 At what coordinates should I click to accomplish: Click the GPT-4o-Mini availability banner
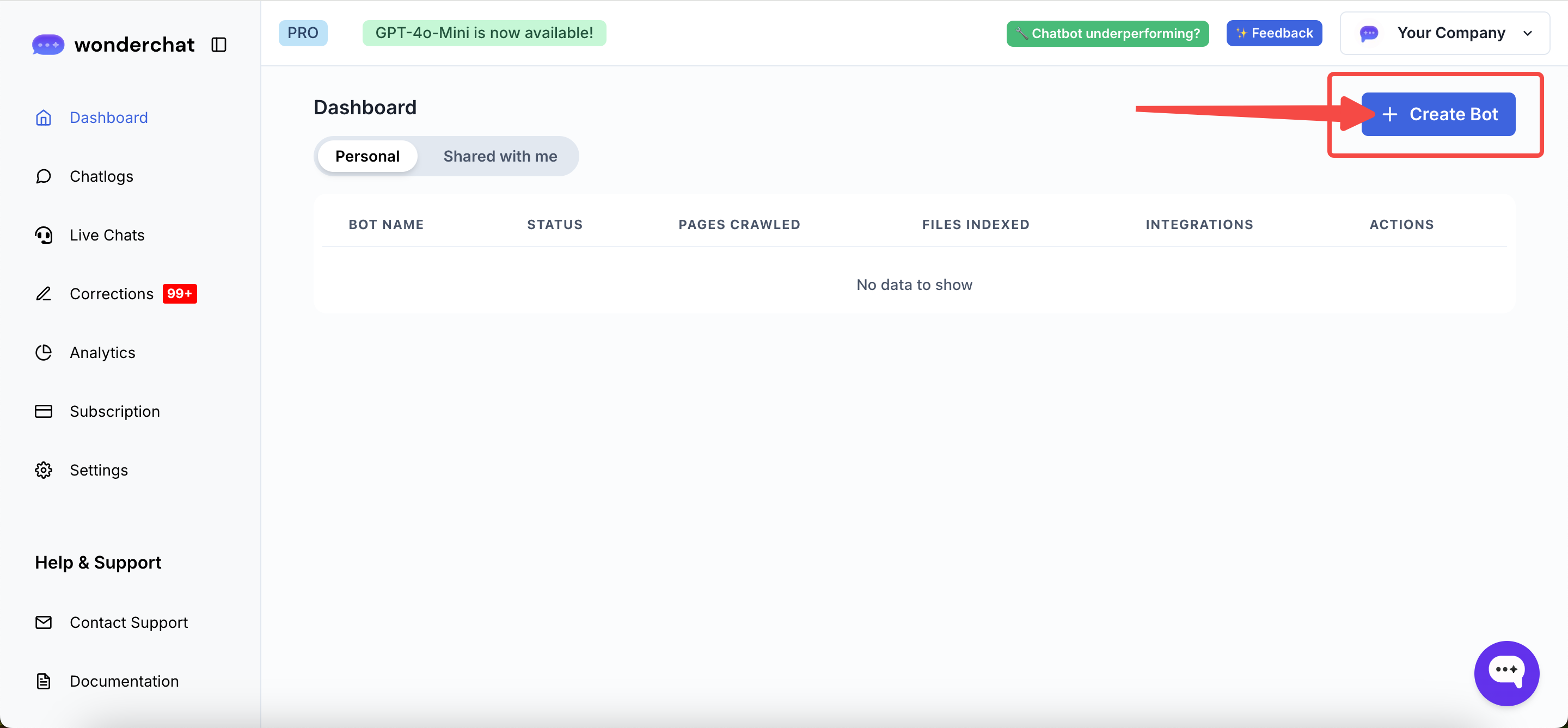(x=484, y=33)
